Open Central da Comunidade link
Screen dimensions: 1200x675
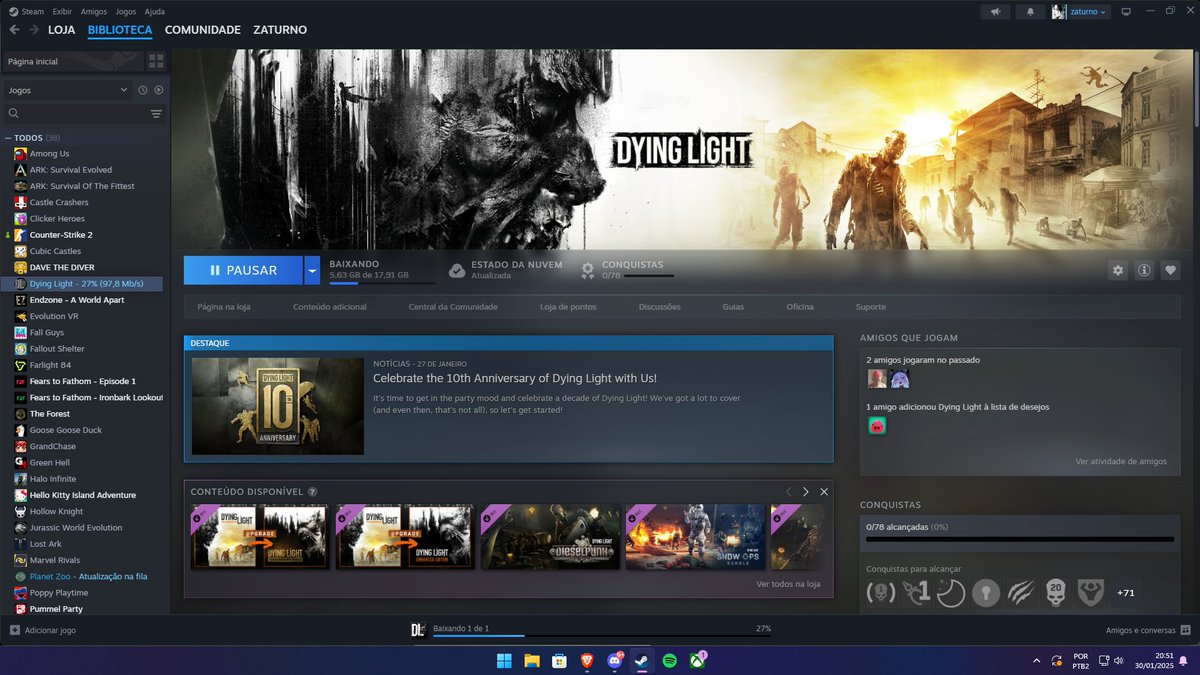click(x=453, y=307)
